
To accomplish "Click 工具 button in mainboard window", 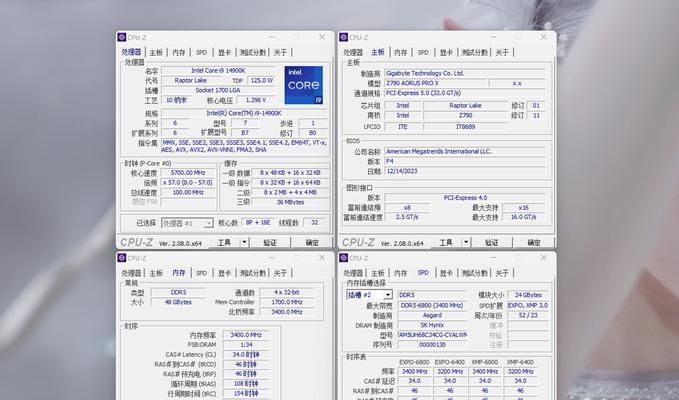I will (446, 242).
